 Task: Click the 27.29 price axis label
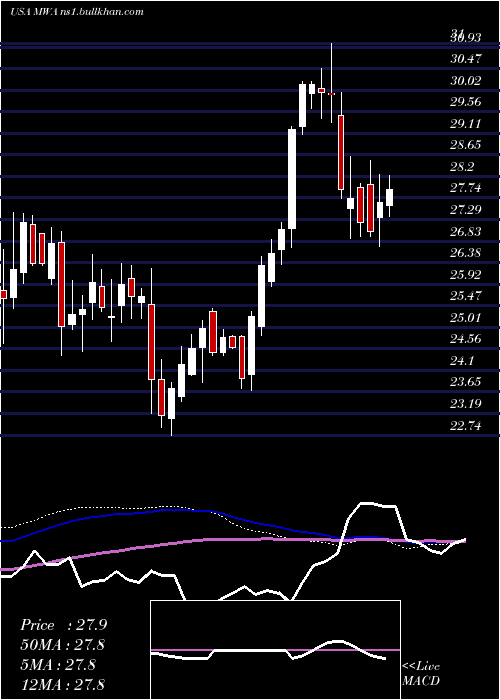(x=466, y=209)
